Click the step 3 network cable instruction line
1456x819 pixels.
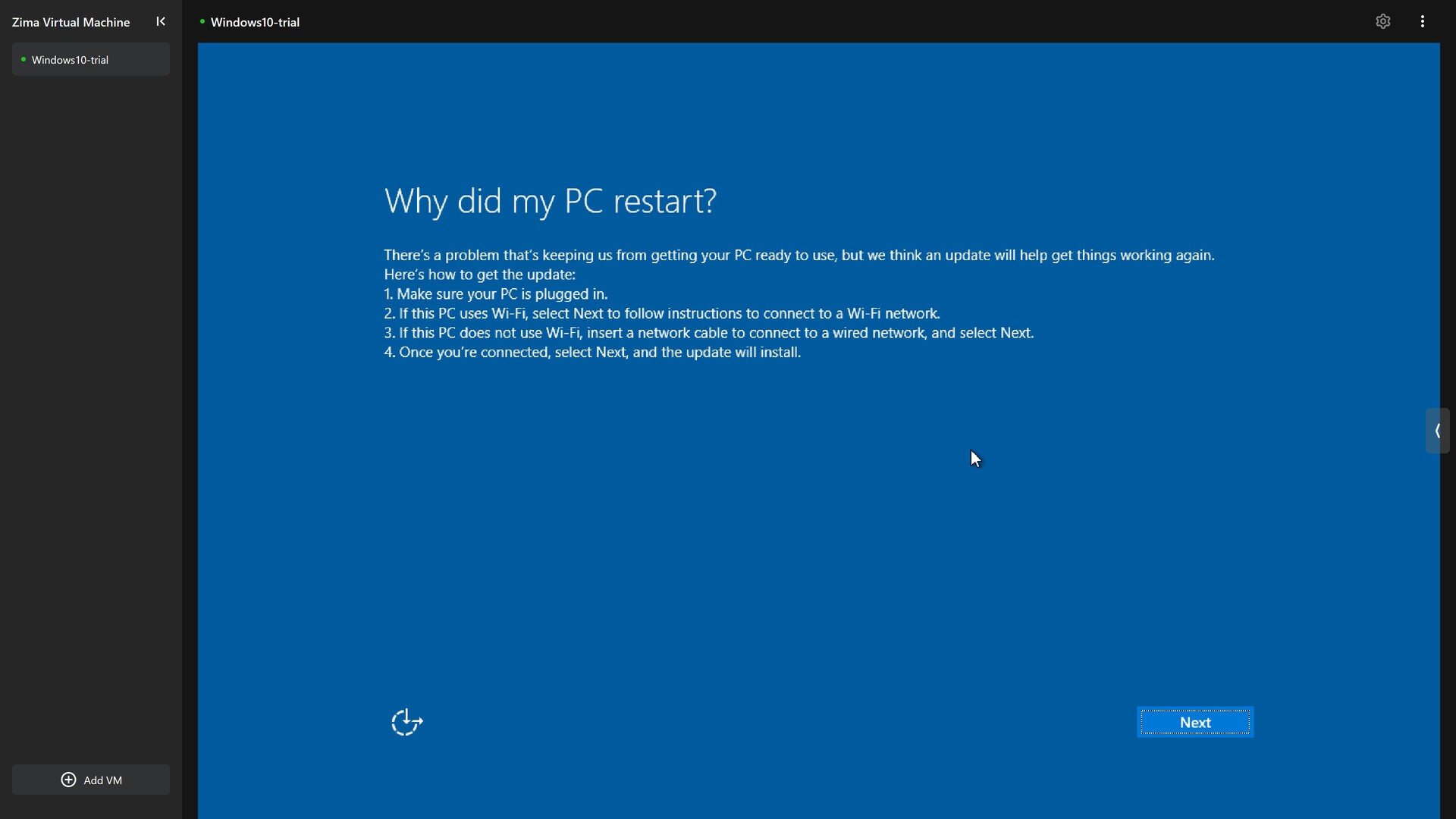709,333
